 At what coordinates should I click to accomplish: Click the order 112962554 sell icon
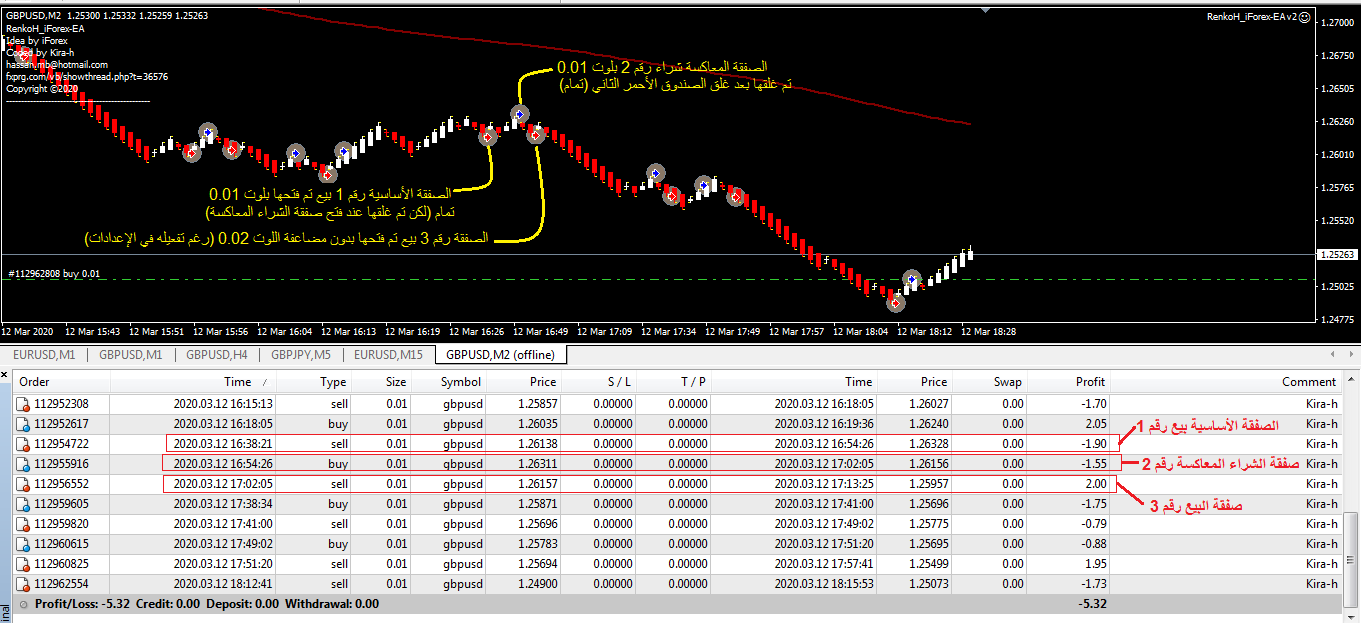point(23,584)
